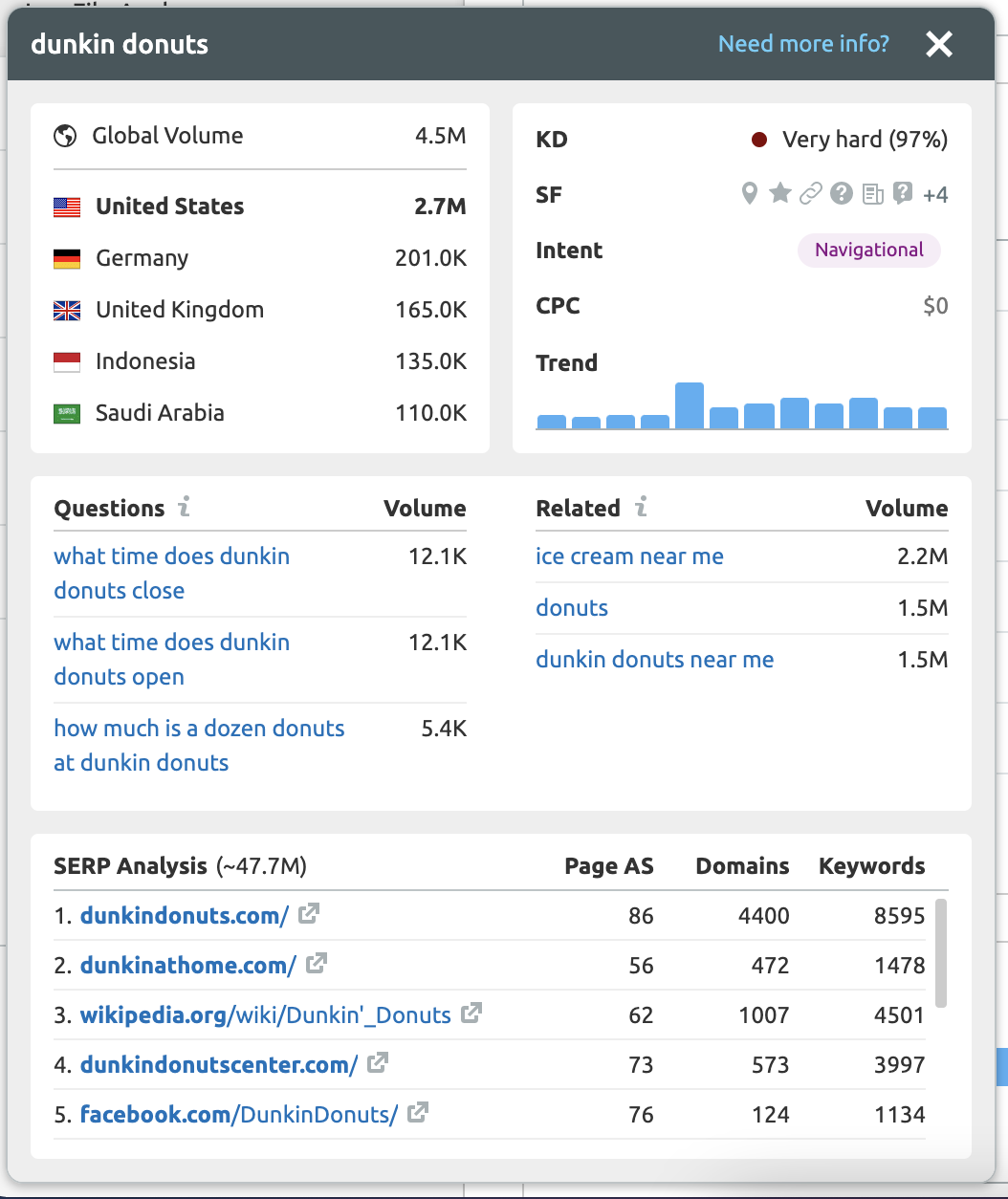Close the dunkin donuts keyword popup
The image size is (1008, 1199).
click(x=939, y=44)
